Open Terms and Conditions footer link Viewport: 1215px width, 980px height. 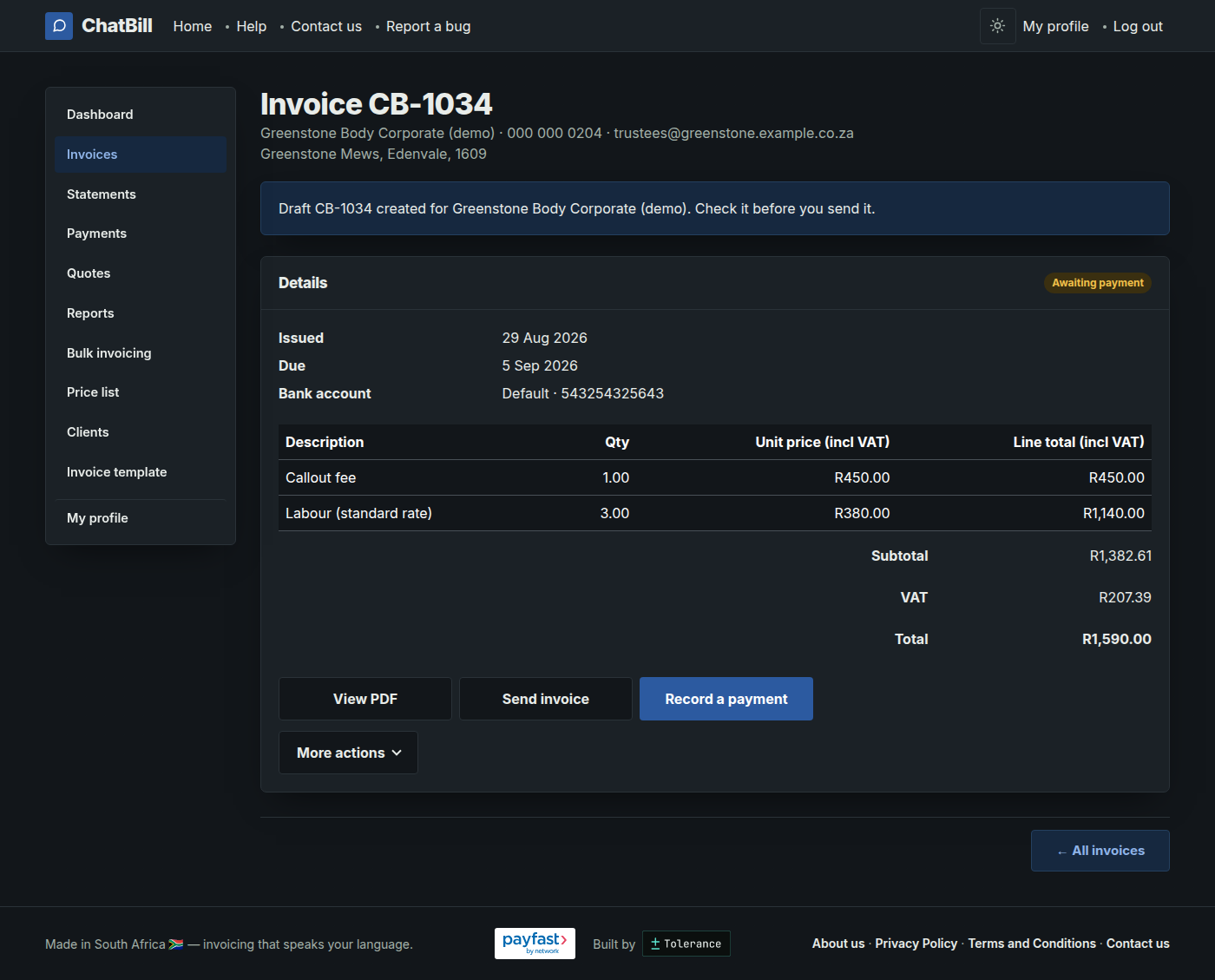coord(1032,944)
